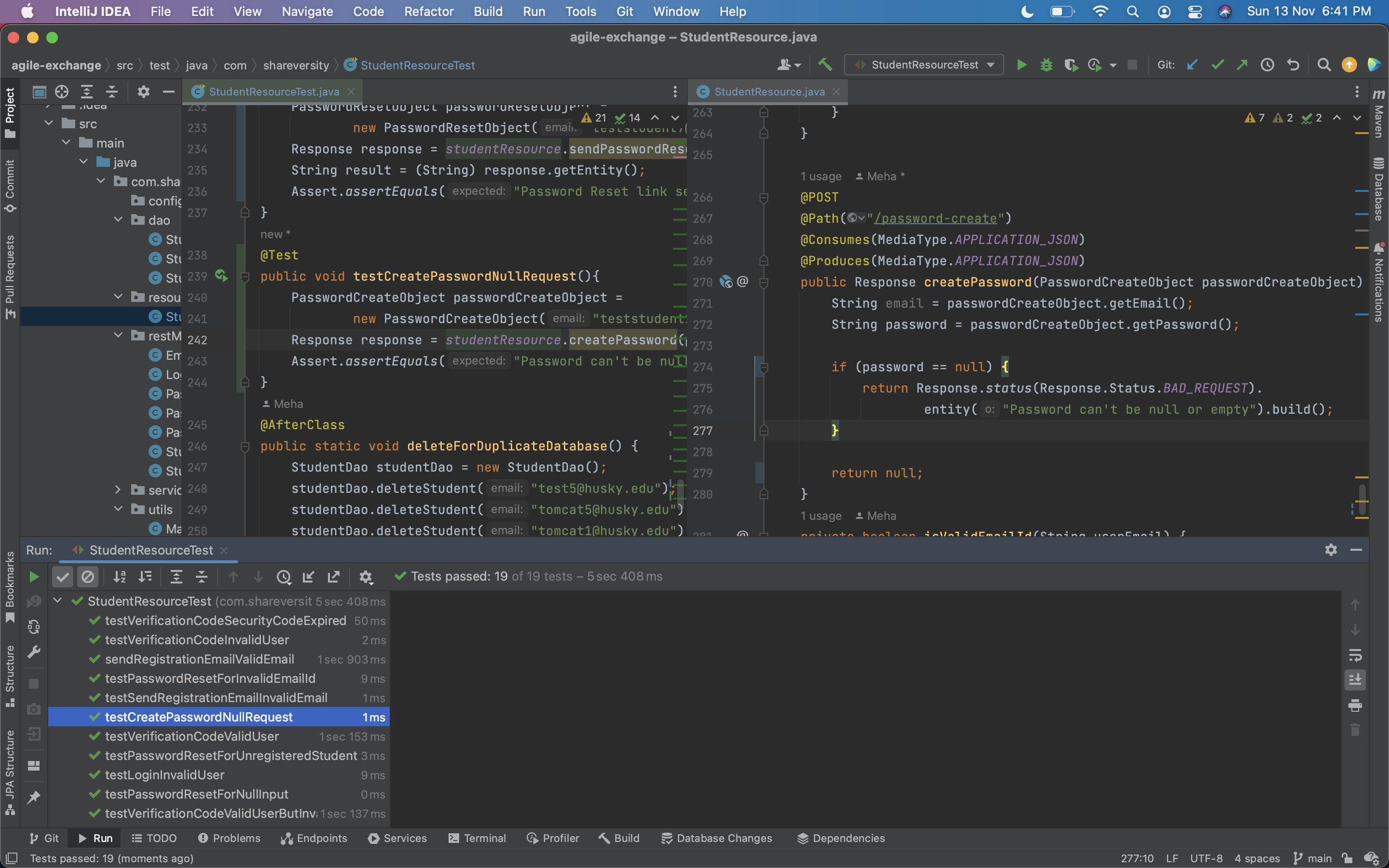Expand the servic package in Project tree
Image resolution: width=1389 pixels, height=868 pixels.
pyautogui.click(x=118, y=489)
